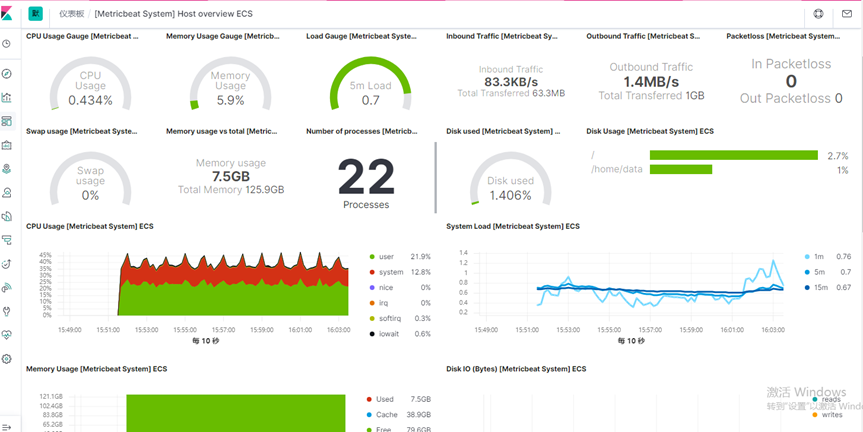Screen dimensions: 863x432
Task: Click the Disk used gauge
Action: (510, 178)
